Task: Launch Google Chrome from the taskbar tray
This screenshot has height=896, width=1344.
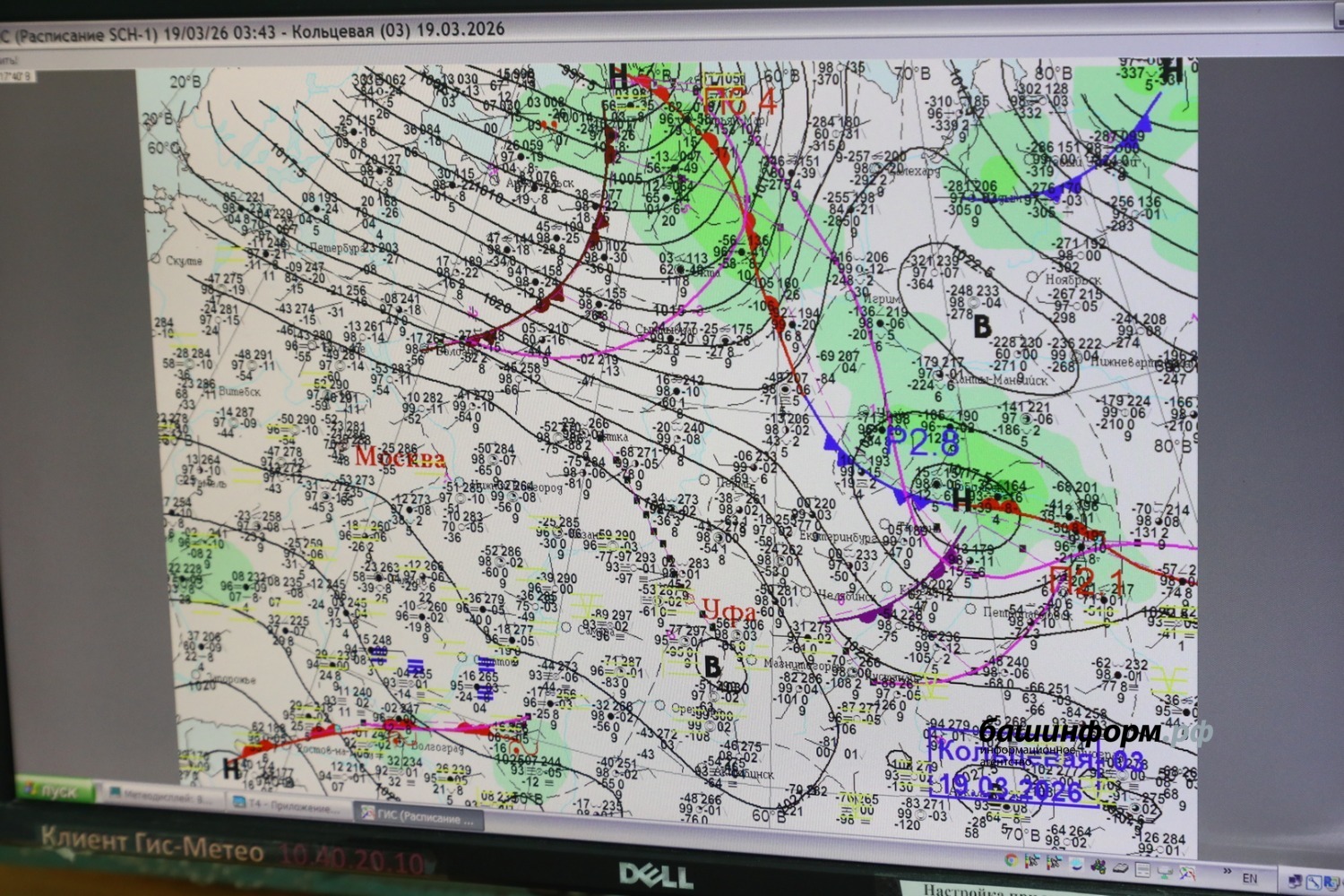Action: [1011, 861]
